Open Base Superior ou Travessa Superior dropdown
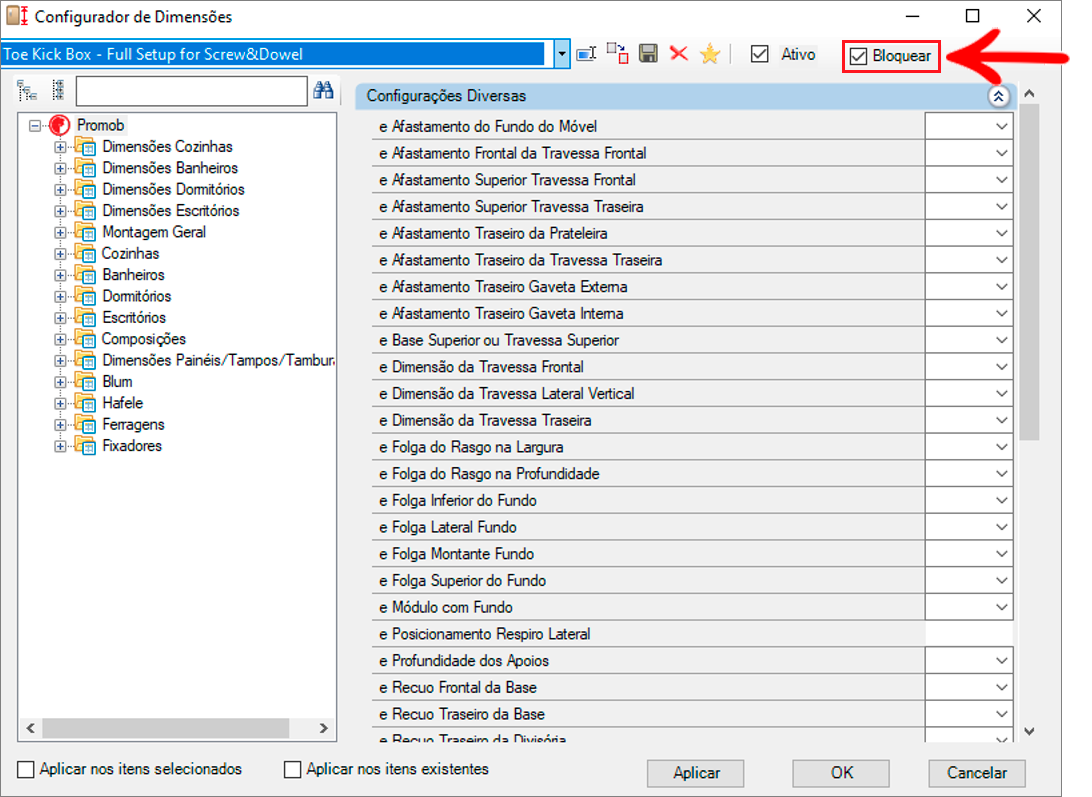 coord(1001,341)
